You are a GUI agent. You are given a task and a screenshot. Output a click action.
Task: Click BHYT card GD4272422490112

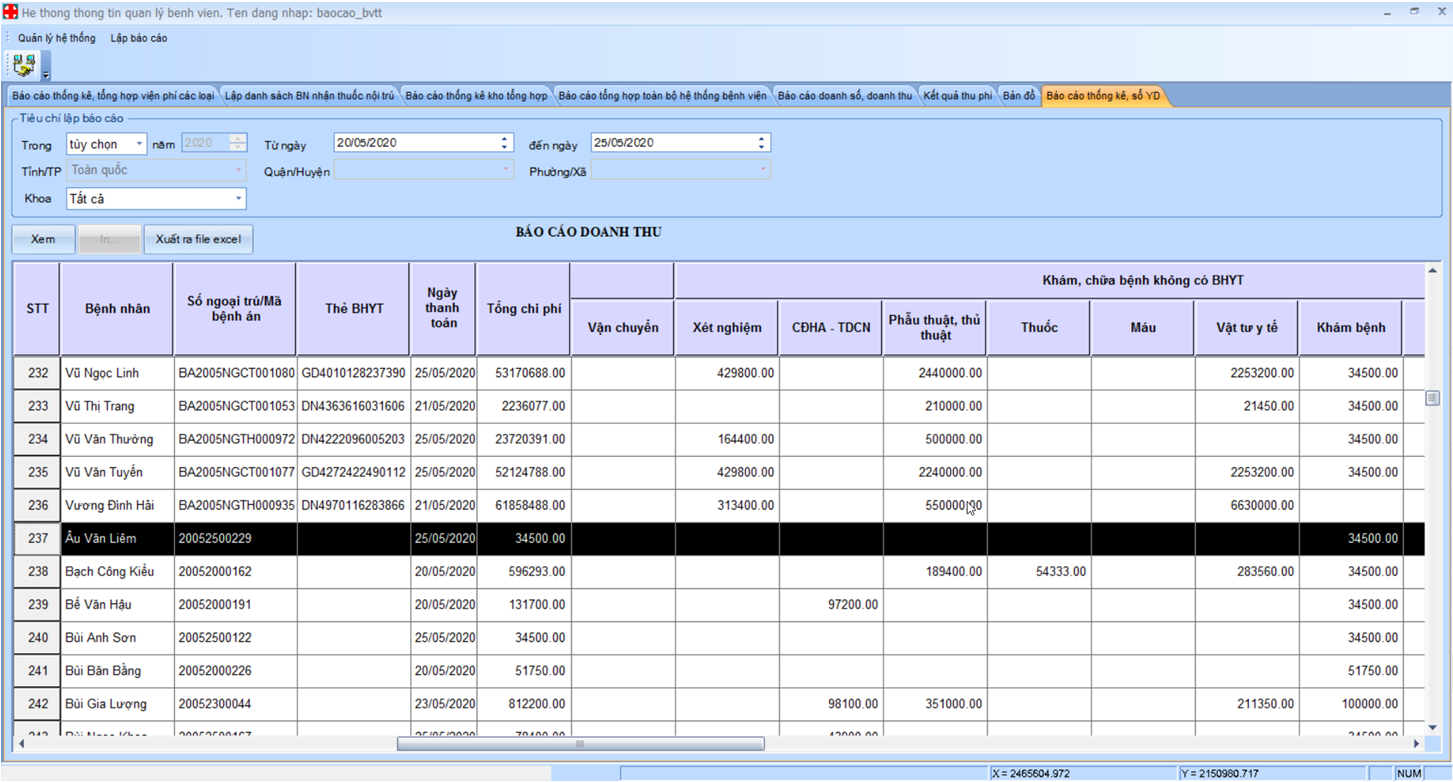pos(353,472)
